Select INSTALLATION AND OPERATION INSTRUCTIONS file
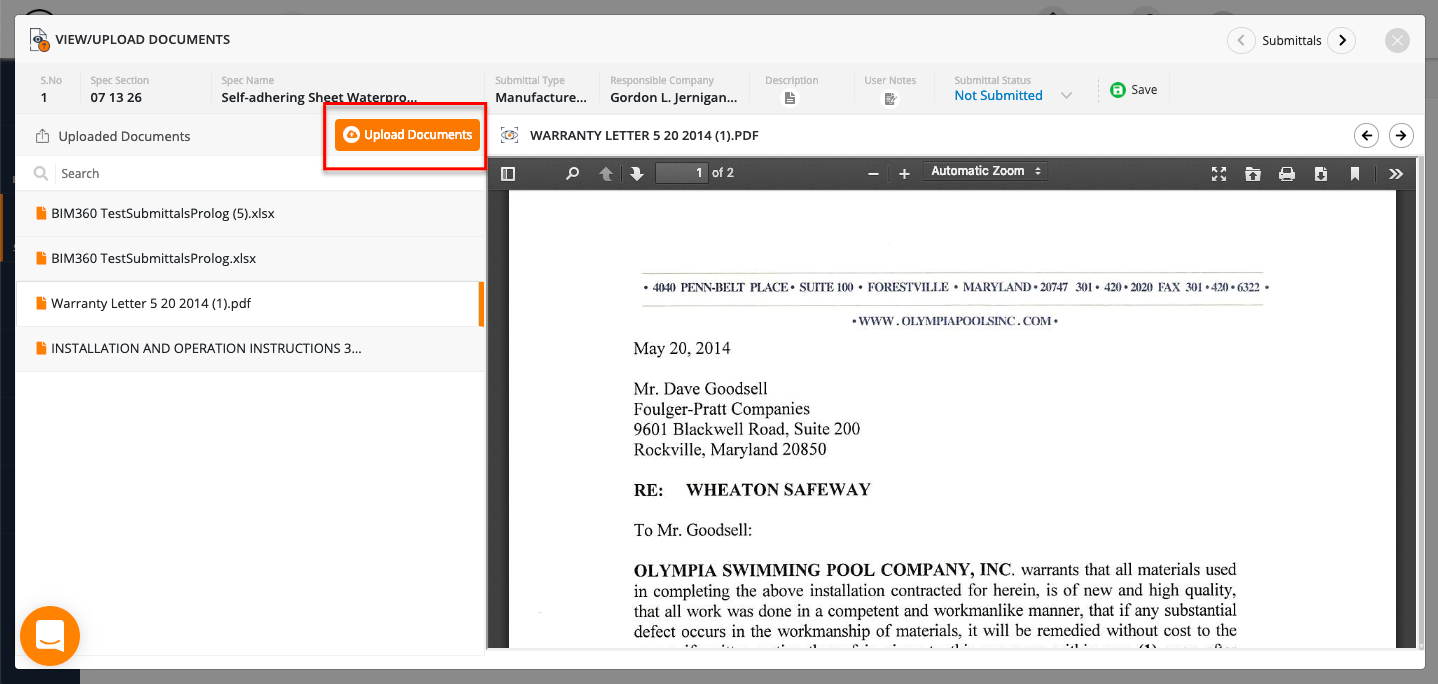The height and width of the screenshot is (684, 1438). click(x=250, y=349)
